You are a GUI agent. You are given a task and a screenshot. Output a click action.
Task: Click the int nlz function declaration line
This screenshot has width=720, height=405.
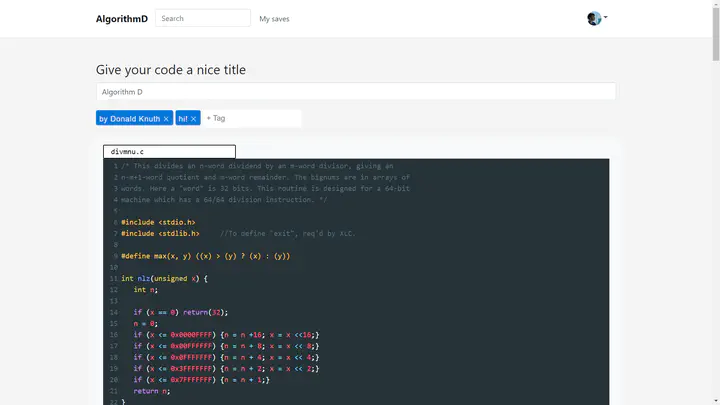coord(164,278)
